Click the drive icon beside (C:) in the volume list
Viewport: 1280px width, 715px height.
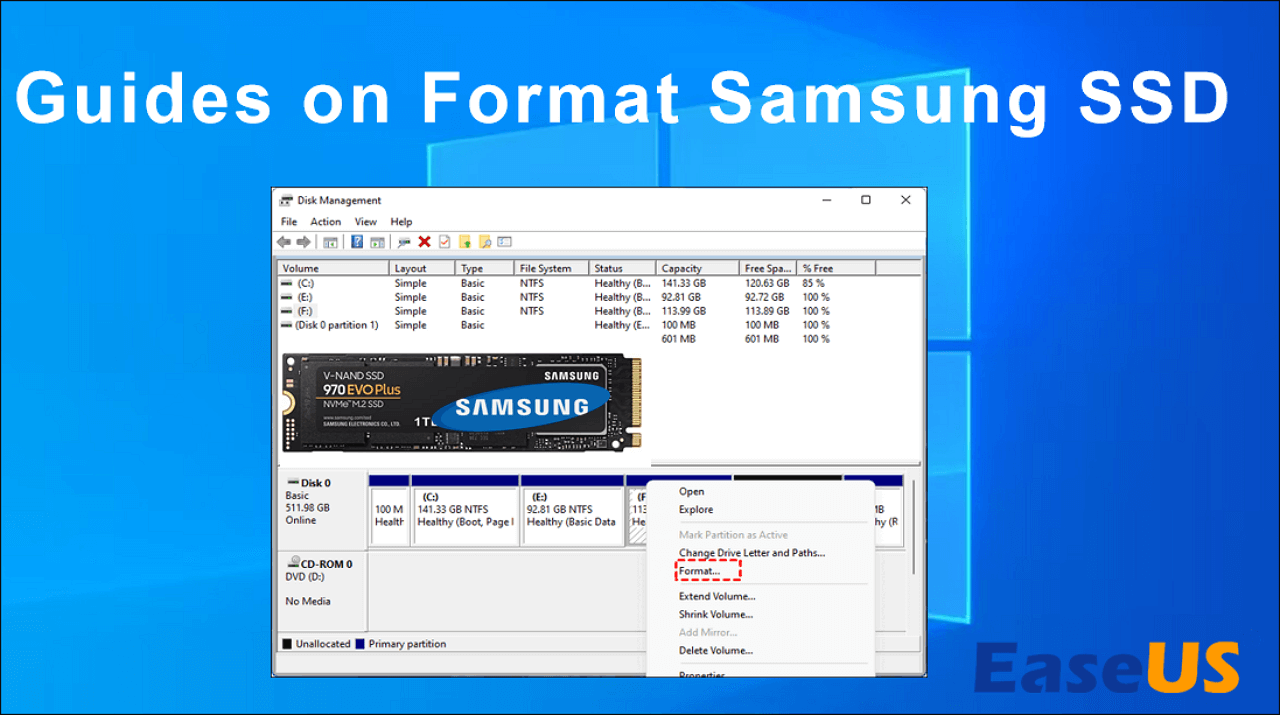[287, 284]
